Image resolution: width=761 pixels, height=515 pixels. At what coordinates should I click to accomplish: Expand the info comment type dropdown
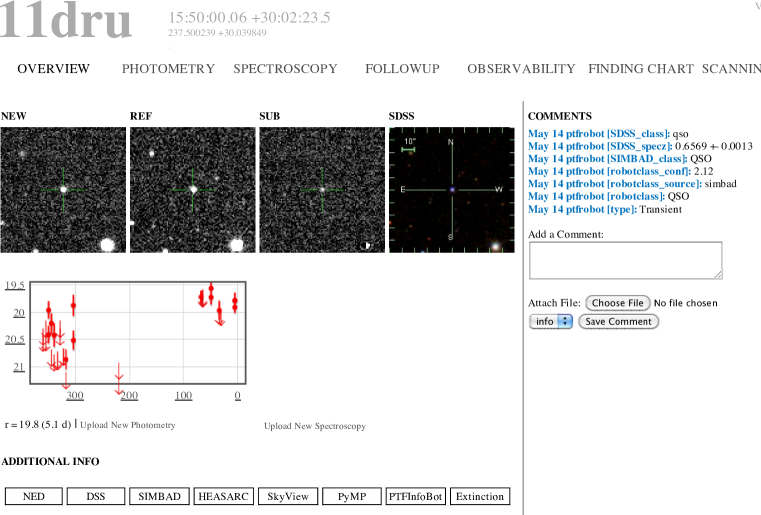pos(550,322)
